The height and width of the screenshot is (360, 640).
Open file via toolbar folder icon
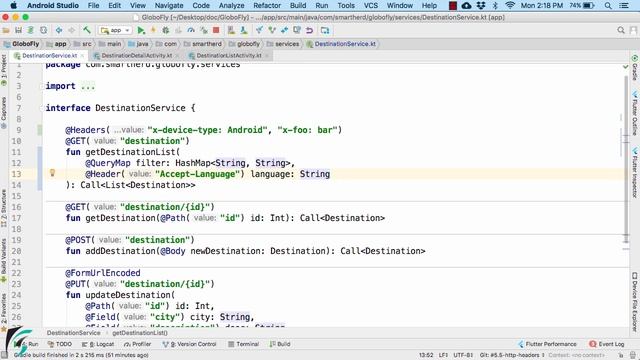6,30
